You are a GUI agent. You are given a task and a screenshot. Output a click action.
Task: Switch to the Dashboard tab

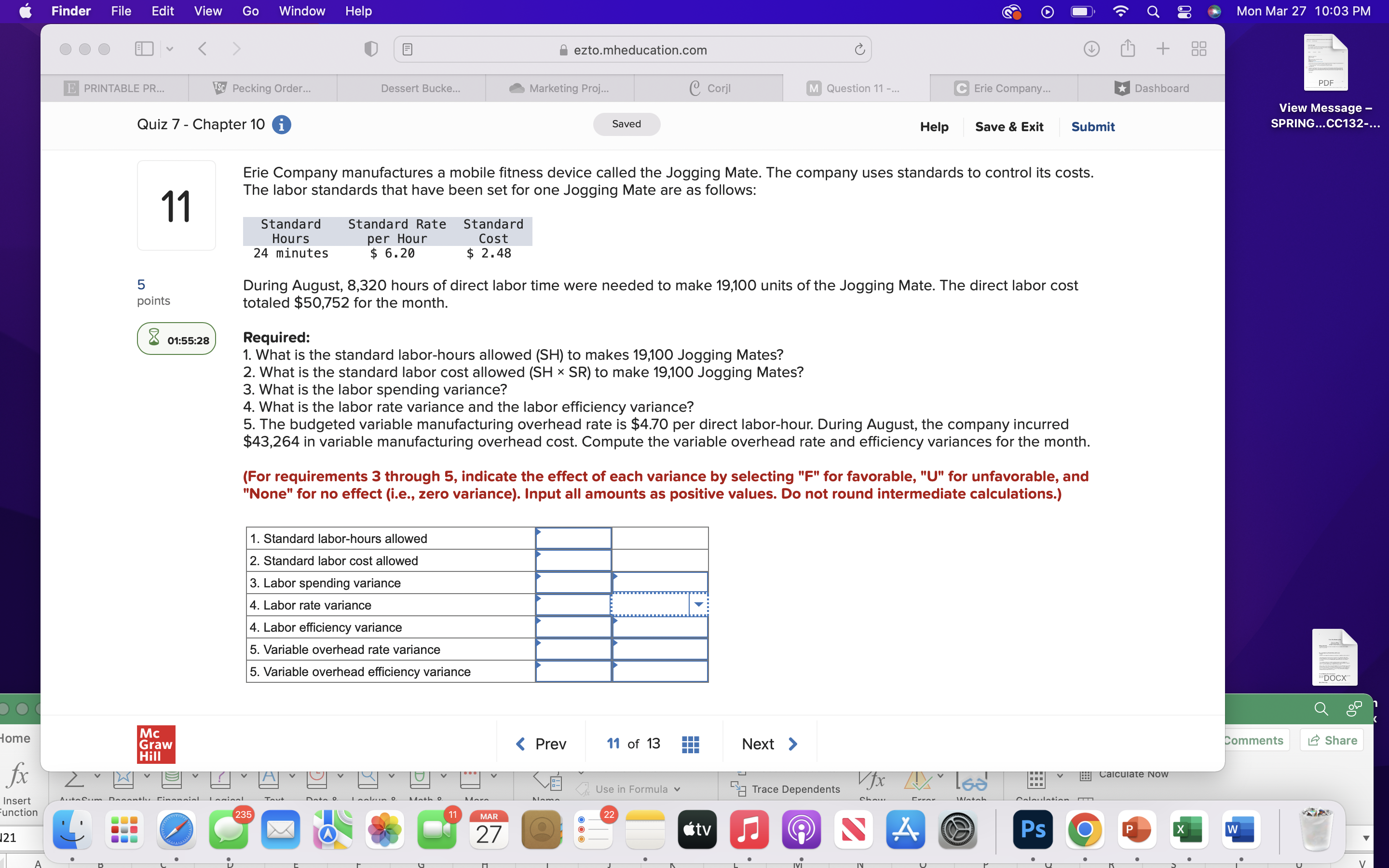[1154, 88]
